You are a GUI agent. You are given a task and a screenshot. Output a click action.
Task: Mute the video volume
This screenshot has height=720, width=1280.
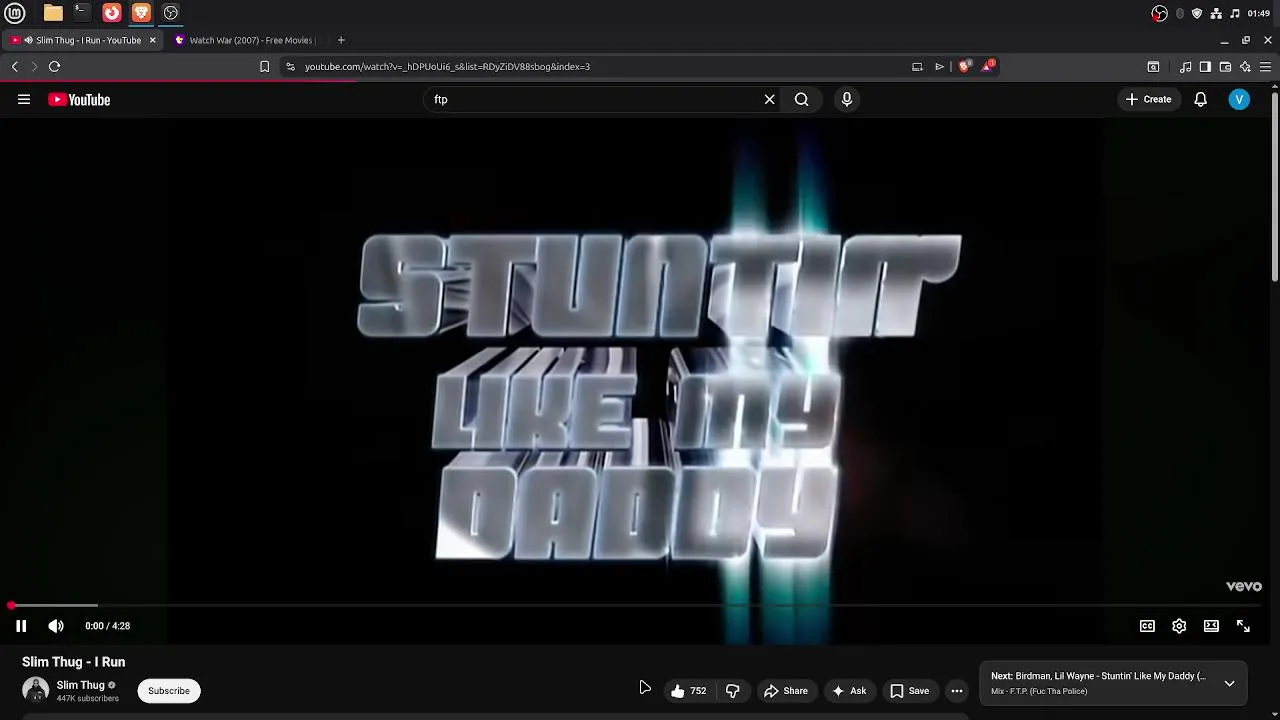pos(56,626)
